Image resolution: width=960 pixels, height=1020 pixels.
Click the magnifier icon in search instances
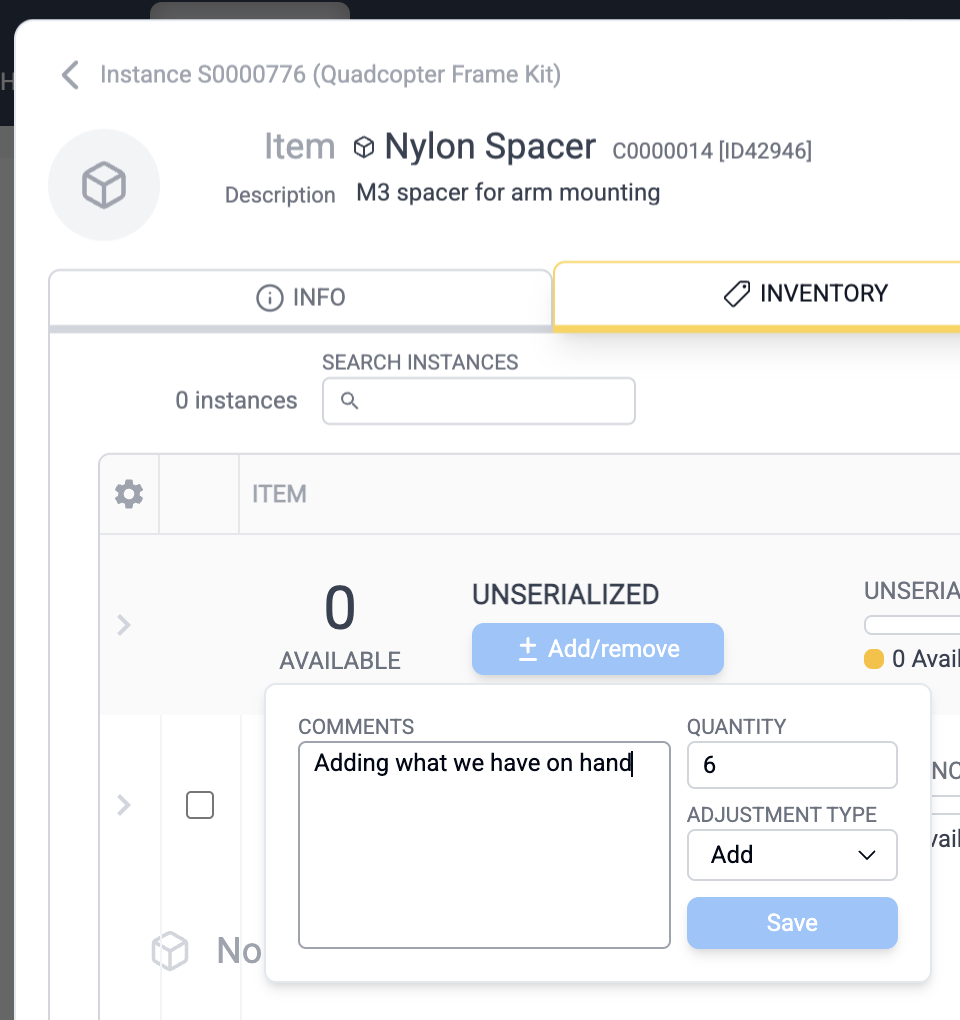tap(349, 401)
